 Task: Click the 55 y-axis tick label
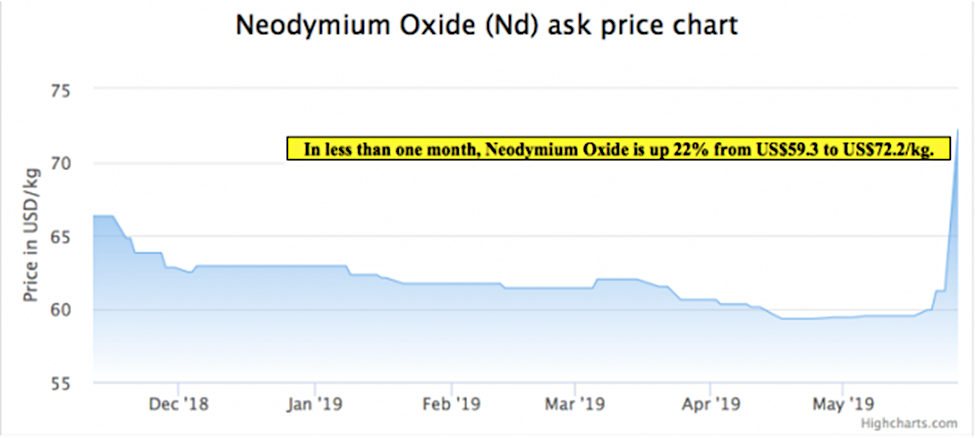click(x=64, y=383)
